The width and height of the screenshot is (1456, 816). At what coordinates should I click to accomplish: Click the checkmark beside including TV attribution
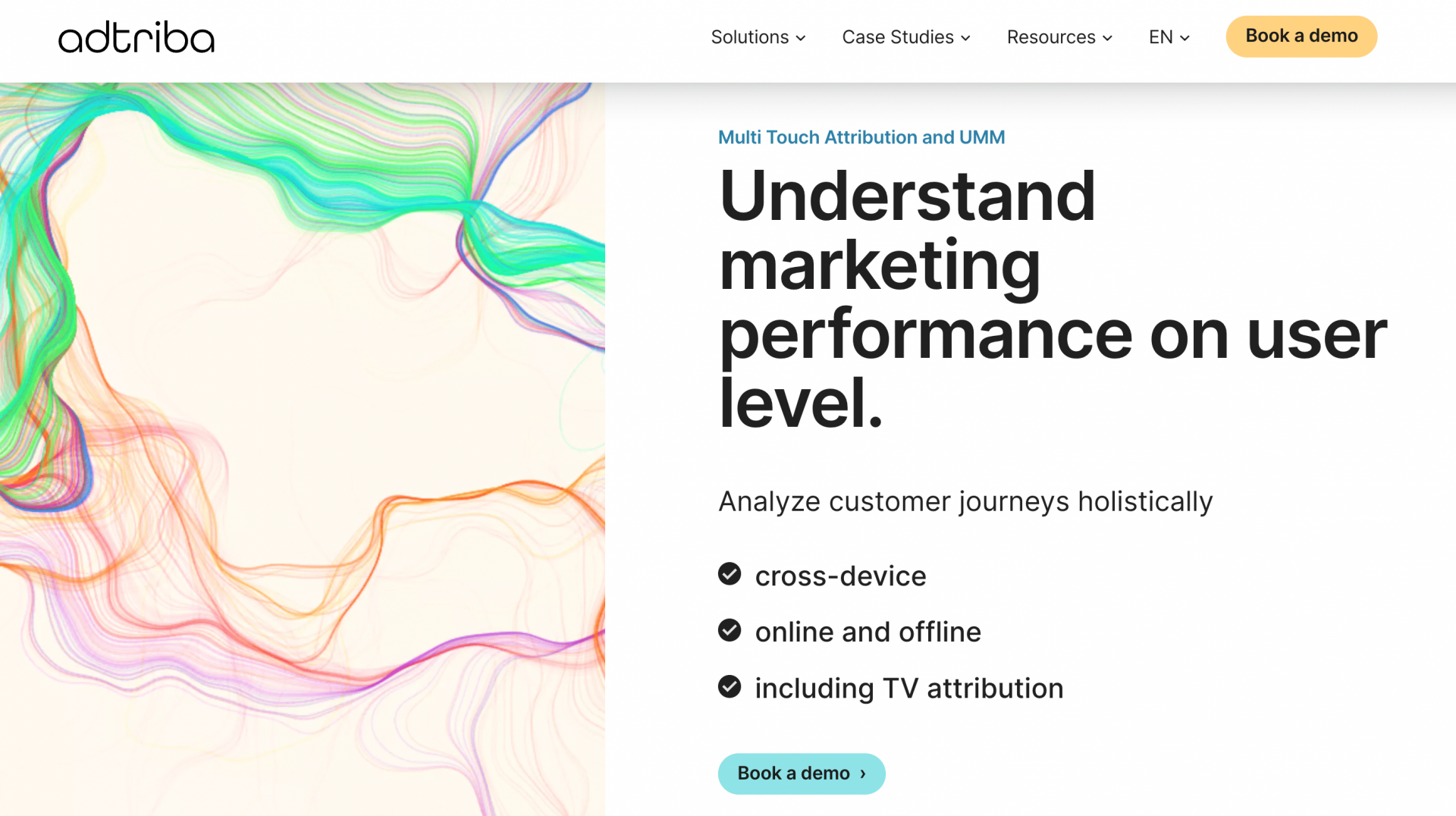[730, 687]
